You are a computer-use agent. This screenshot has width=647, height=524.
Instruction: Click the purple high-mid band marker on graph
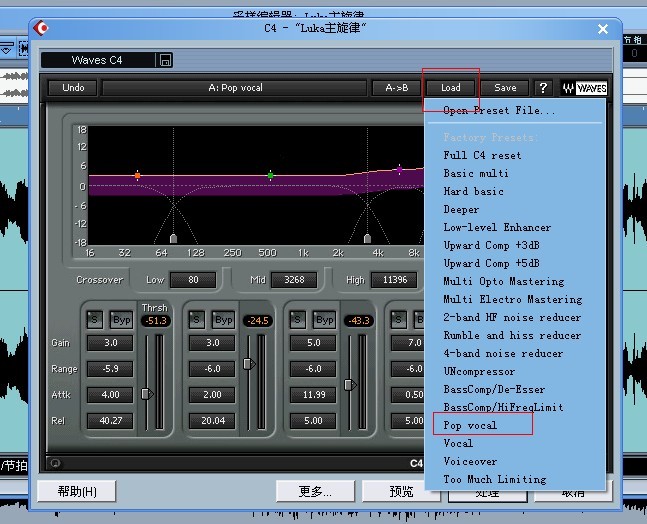click(399, 169)
